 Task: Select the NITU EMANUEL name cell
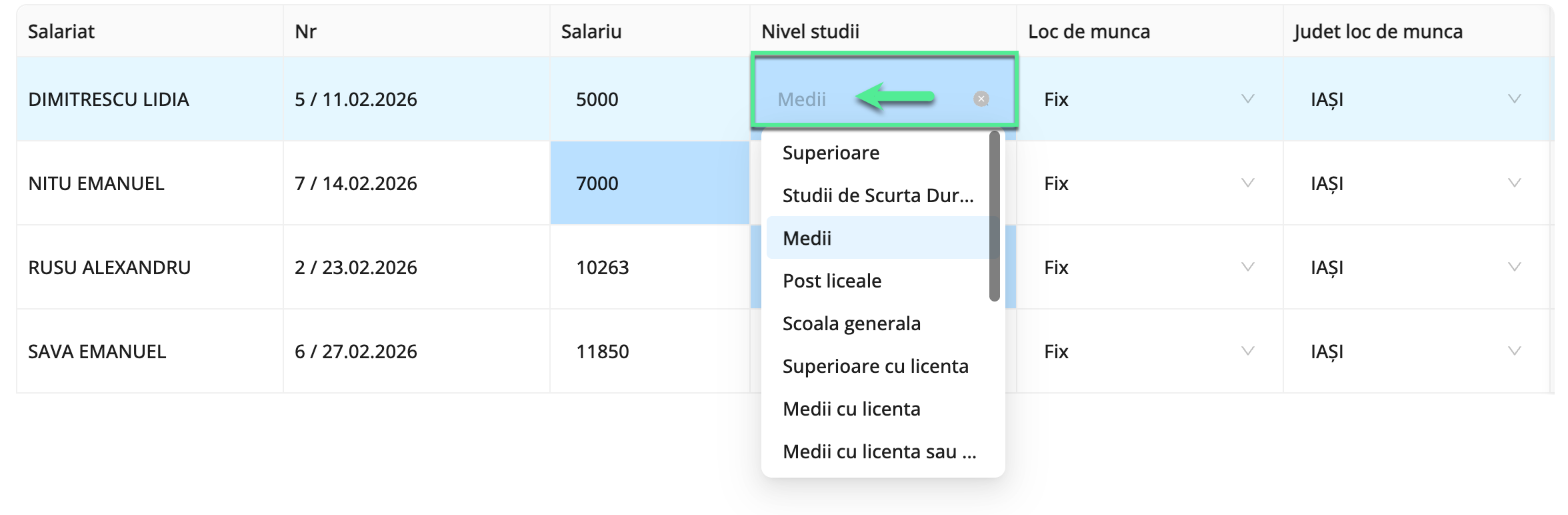tap(150, 183)
